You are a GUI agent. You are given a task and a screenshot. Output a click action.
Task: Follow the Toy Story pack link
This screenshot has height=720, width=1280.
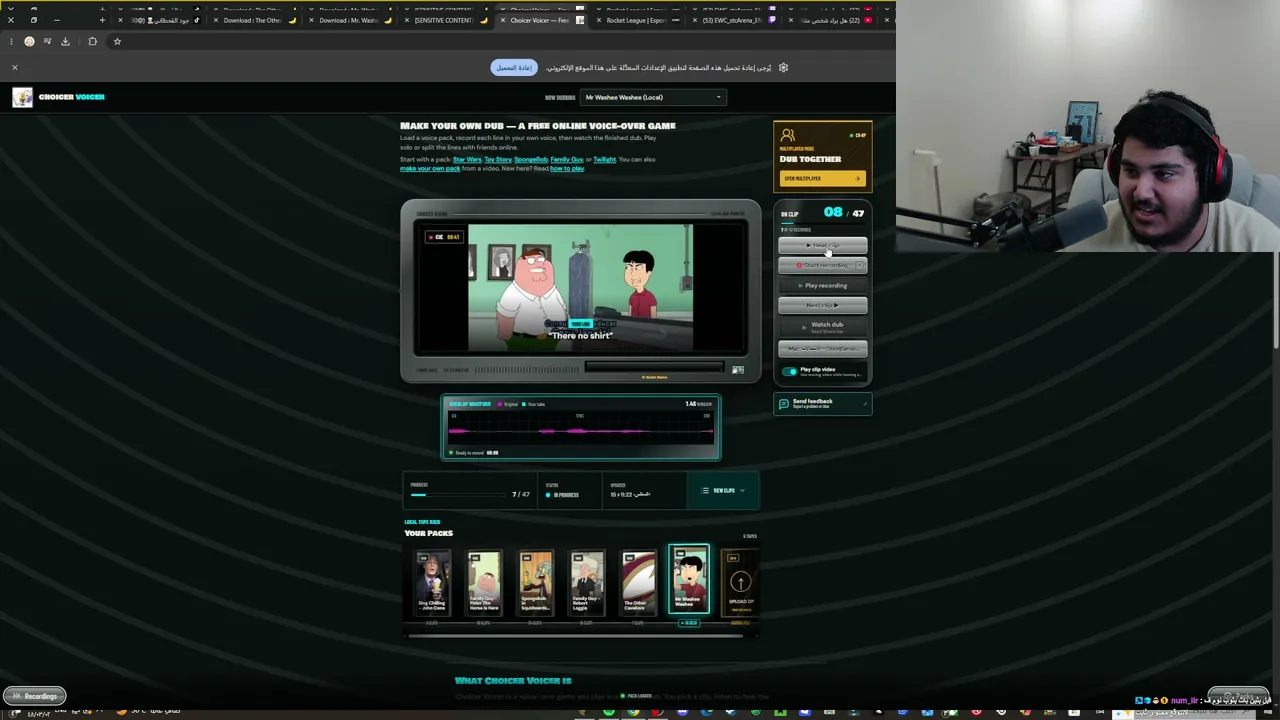498,159
